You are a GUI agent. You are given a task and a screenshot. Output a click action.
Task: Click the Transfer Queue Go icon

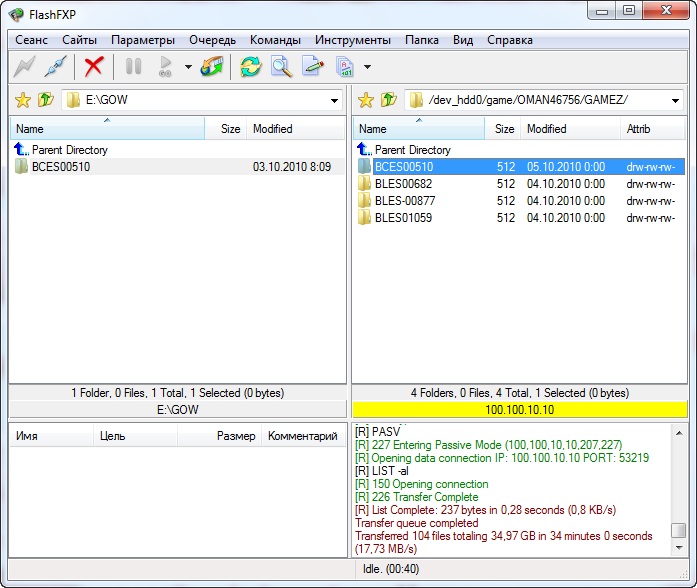pos(164,67)
